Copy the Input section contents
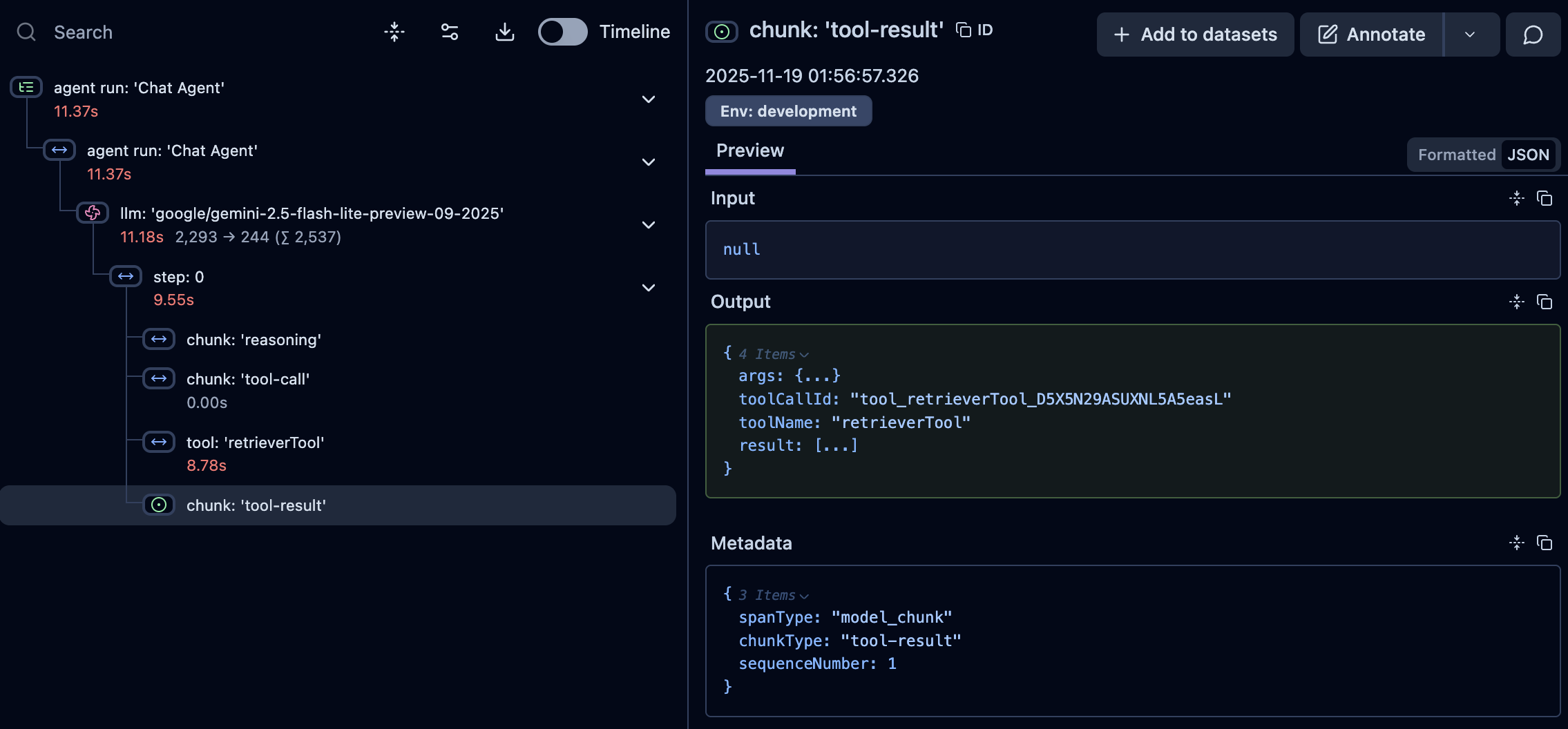The width and height of the screenshot is (1568, 729). coord(1545,199)
